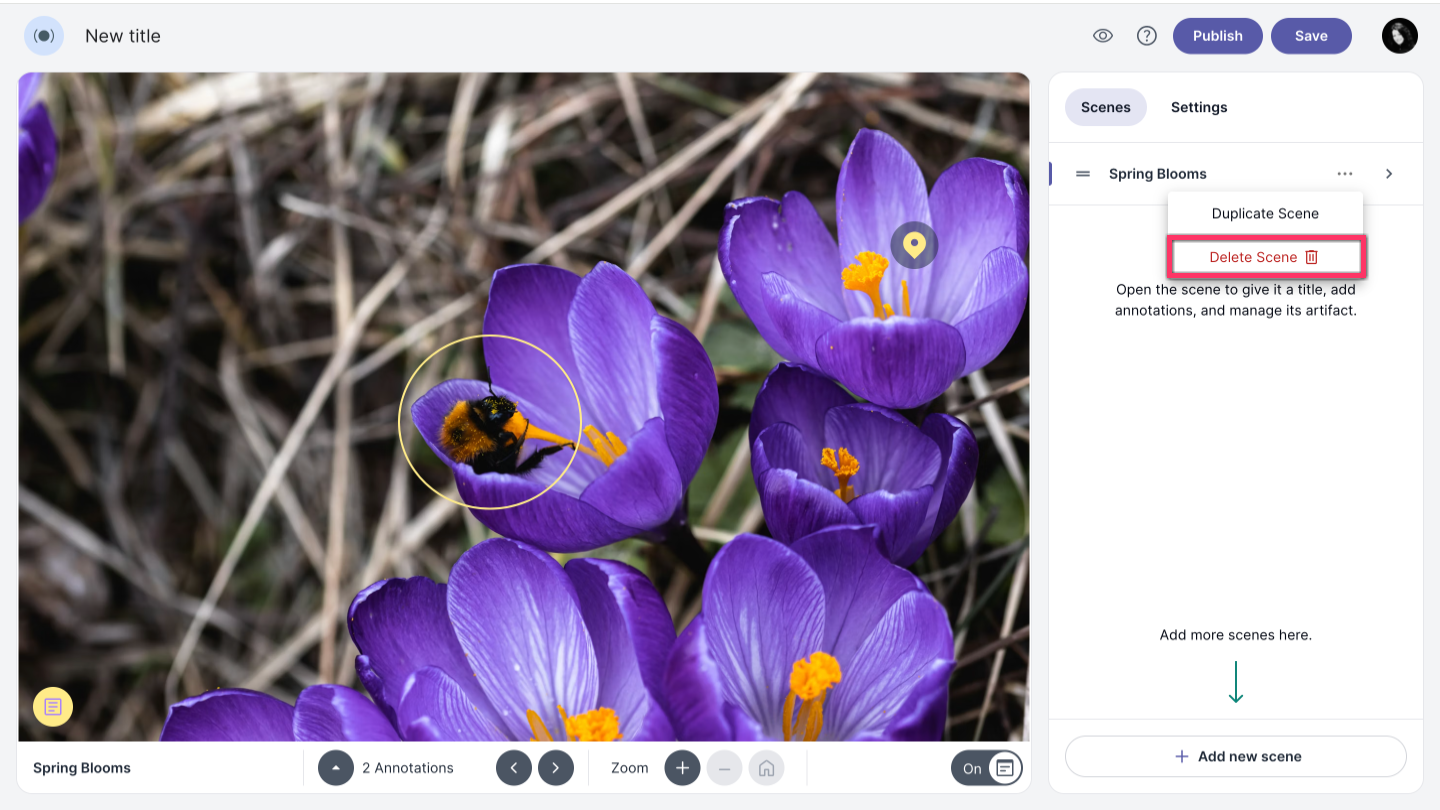Click the yellow location pin annotation marker
This screenshot has height=810, width=1440.
pos(914,244)
